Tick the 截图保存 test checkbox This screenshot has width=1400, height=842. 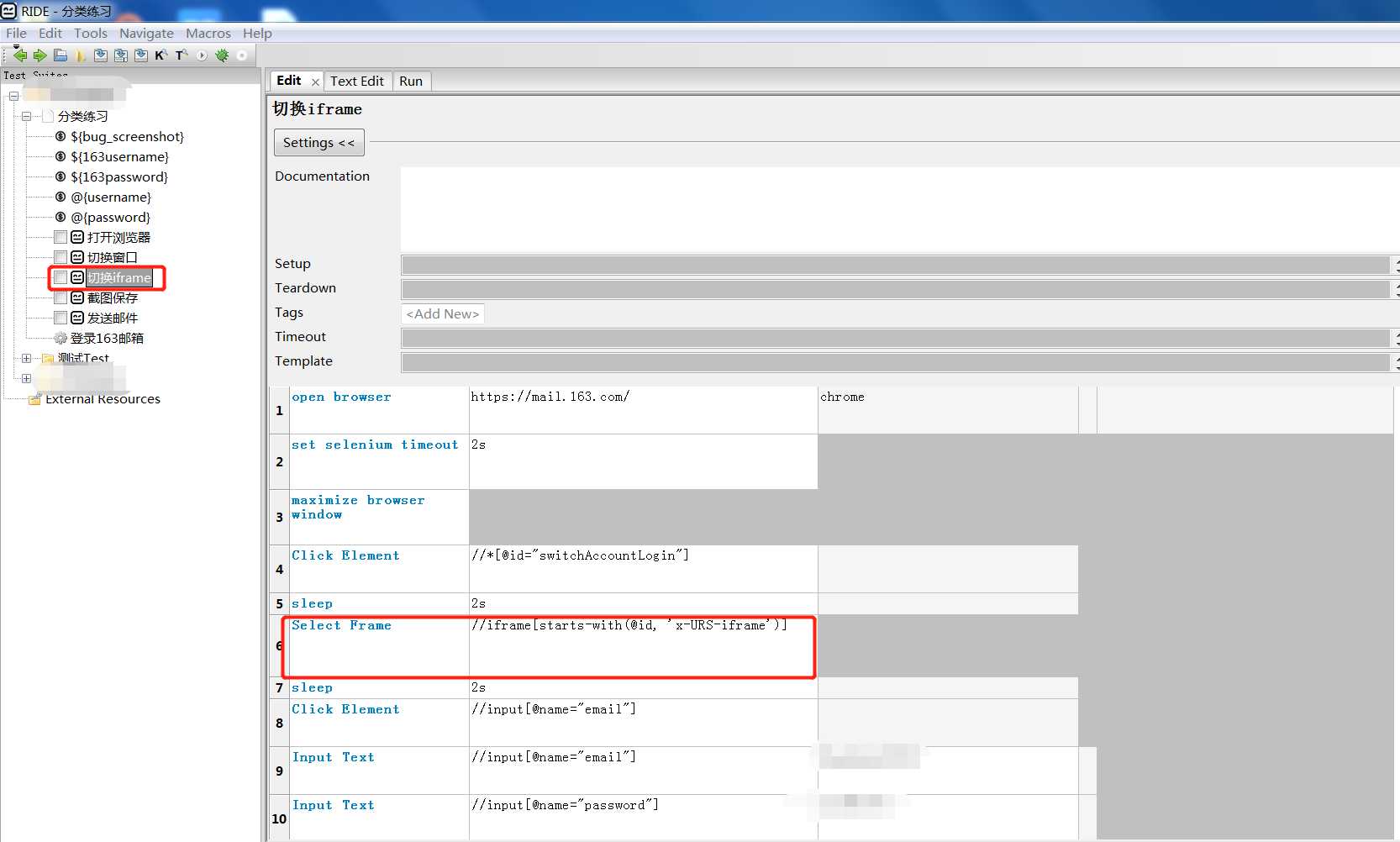61,297
